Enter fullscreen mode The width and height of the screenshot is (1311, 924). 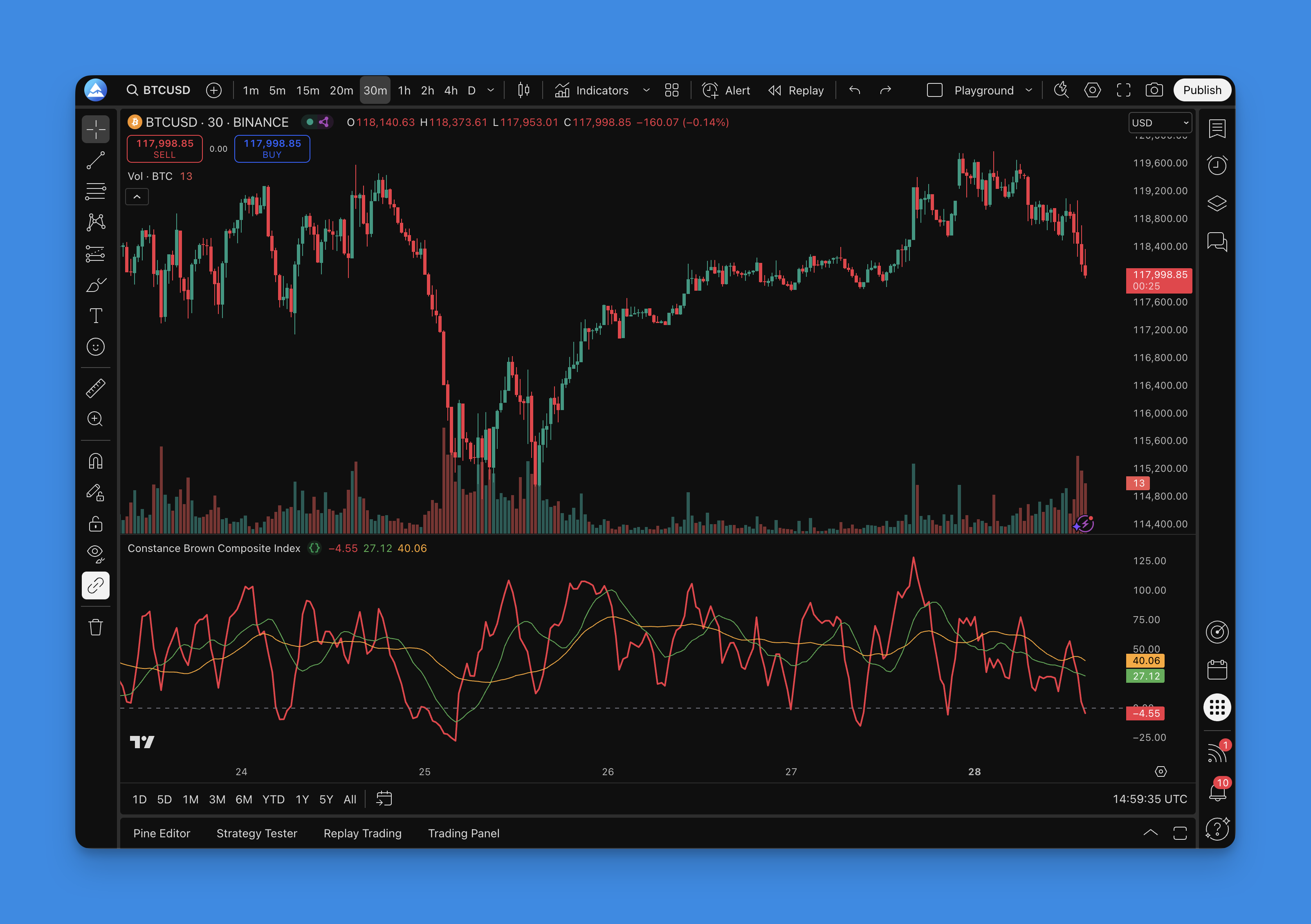(x=1124, y=90)
